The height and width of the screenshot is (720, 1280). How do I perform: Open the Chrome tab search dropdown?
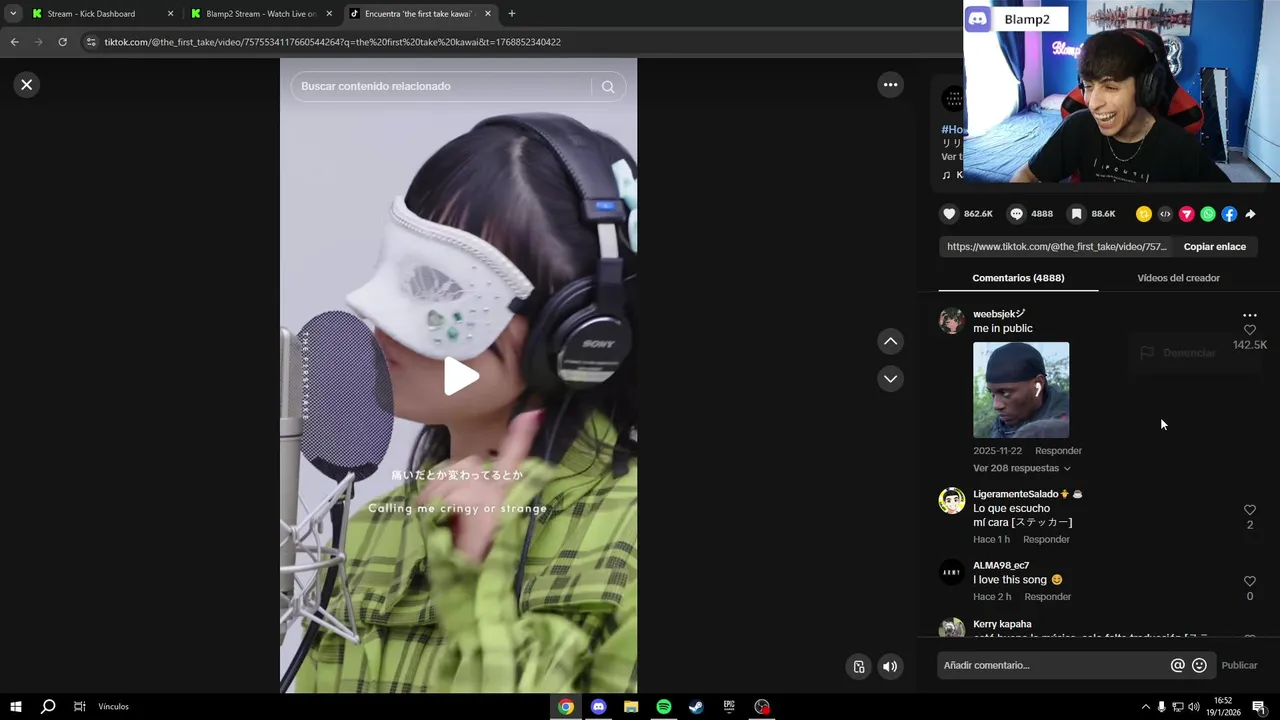pyautogui.click(x=13, y=14)
